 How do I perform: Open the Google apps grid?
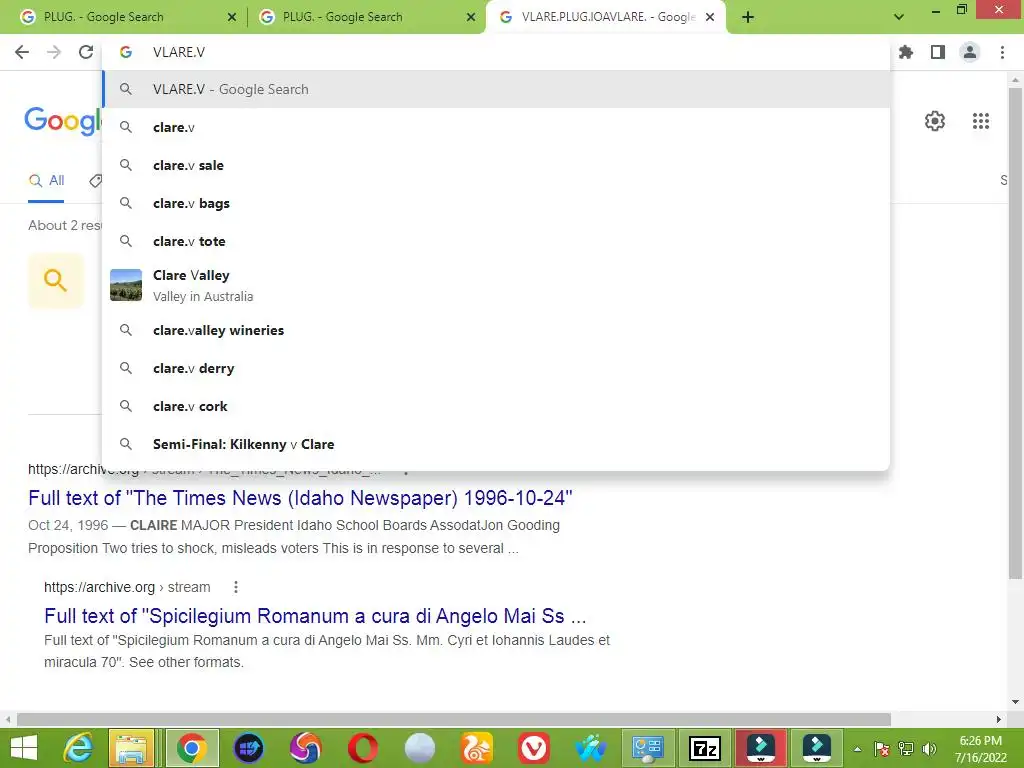point(981,121)
